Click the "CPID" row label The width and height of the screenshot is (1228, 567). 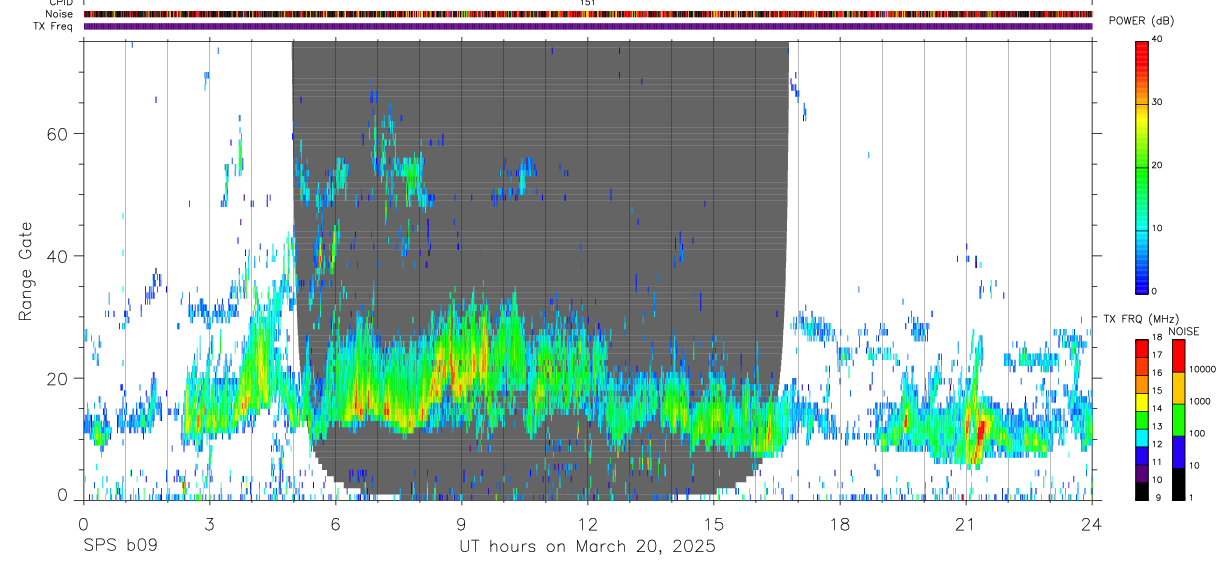coord(60,3)
